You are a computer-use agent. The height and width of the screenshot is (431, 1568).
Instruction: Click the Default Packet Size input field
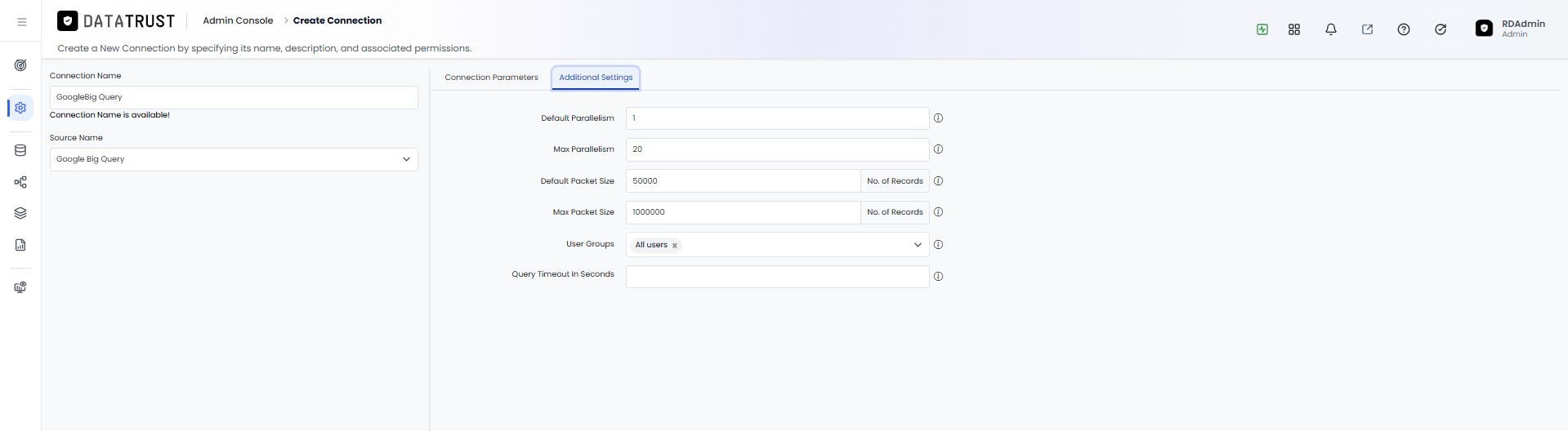(x=743, y=181)
